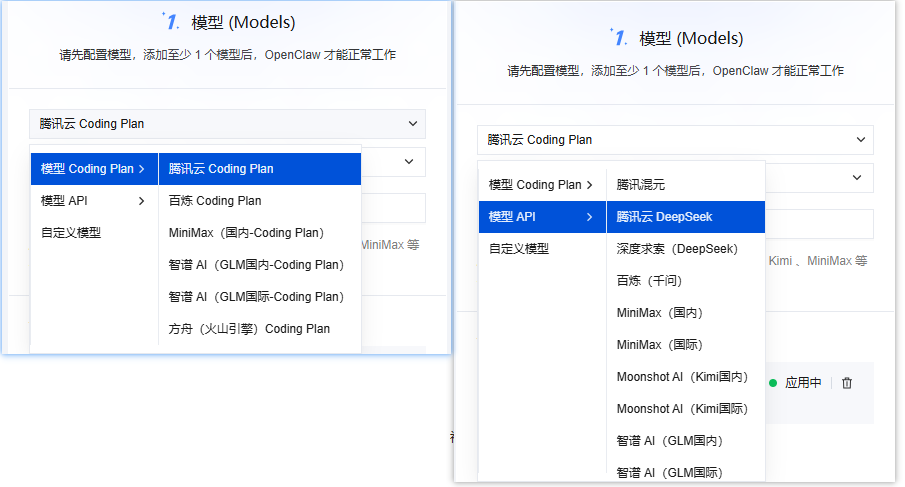Click the 应用中 status label
Viewport: 905px width, 487px height.
[803, 383]
